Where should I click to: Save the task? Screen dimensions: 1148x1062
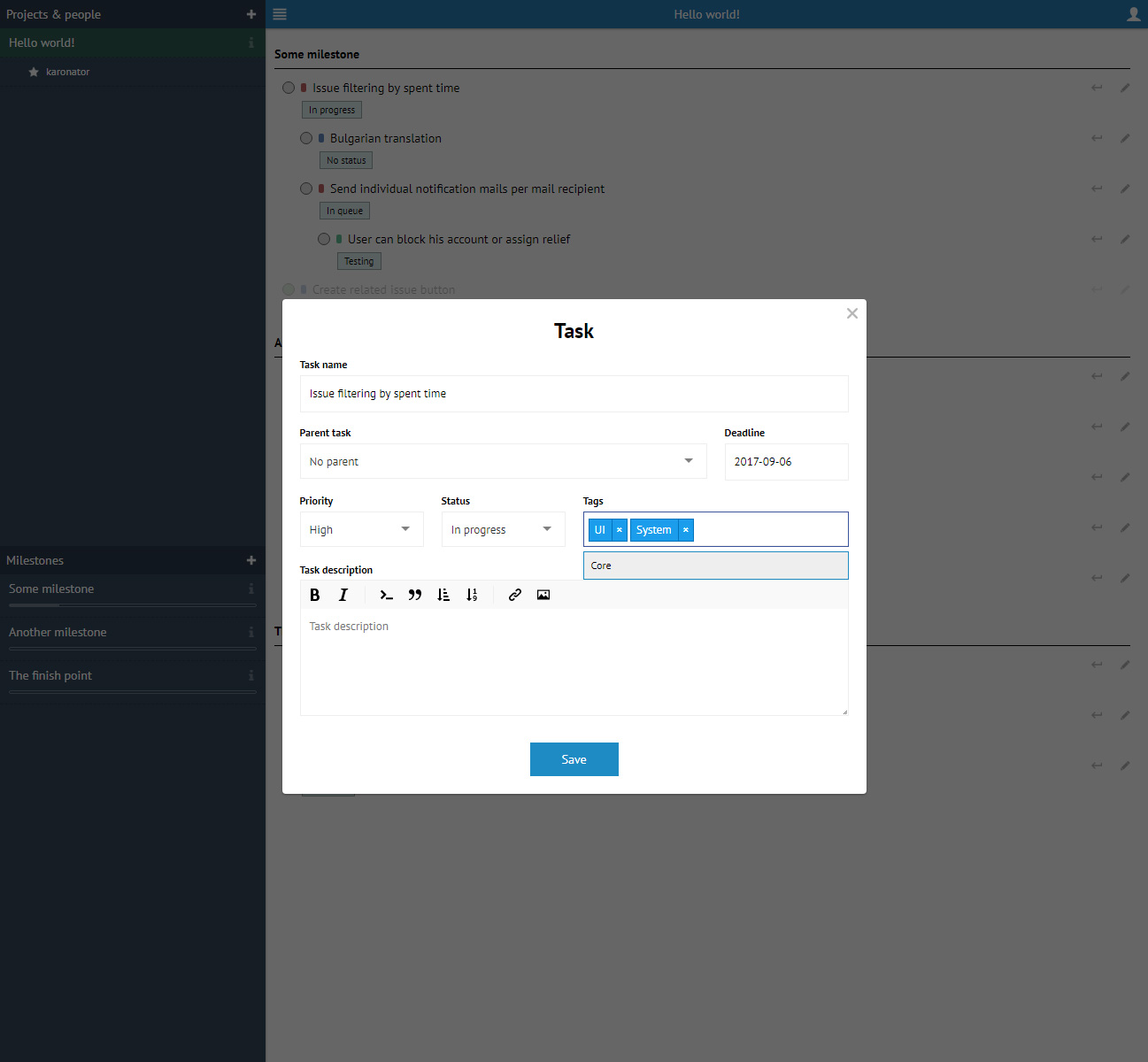[574, 759]
